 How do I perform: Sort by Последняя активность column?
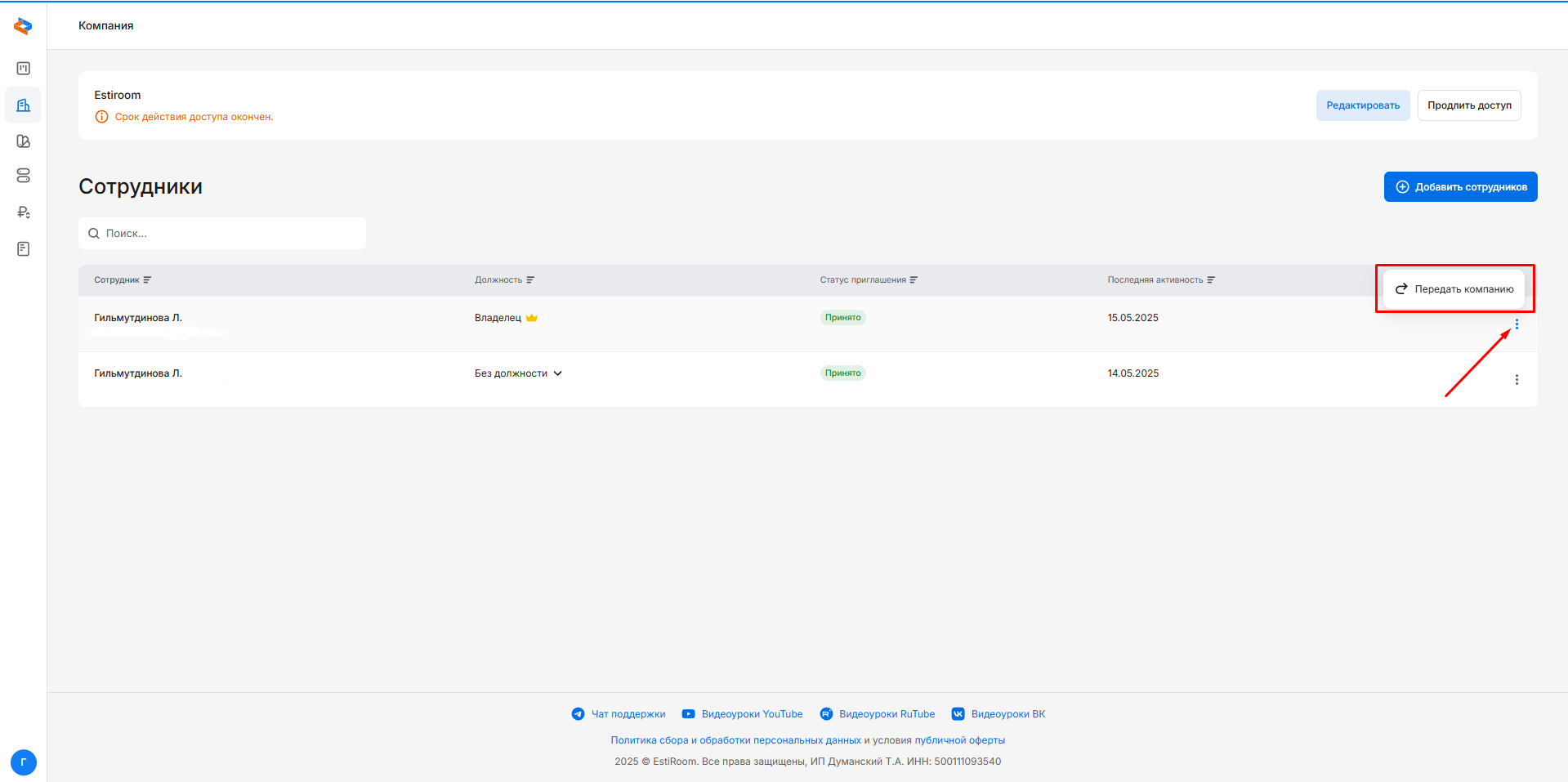[1211, 280]
